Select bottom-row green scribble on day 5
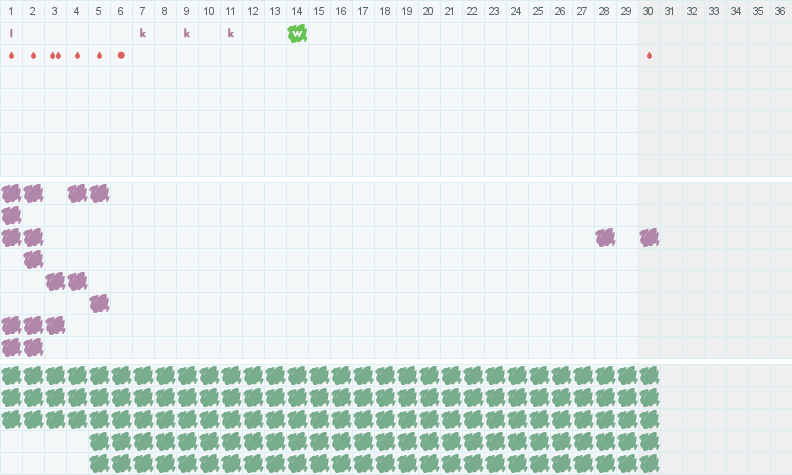The height and width of the screenshot is (475, 792). [x=99, y=463]
